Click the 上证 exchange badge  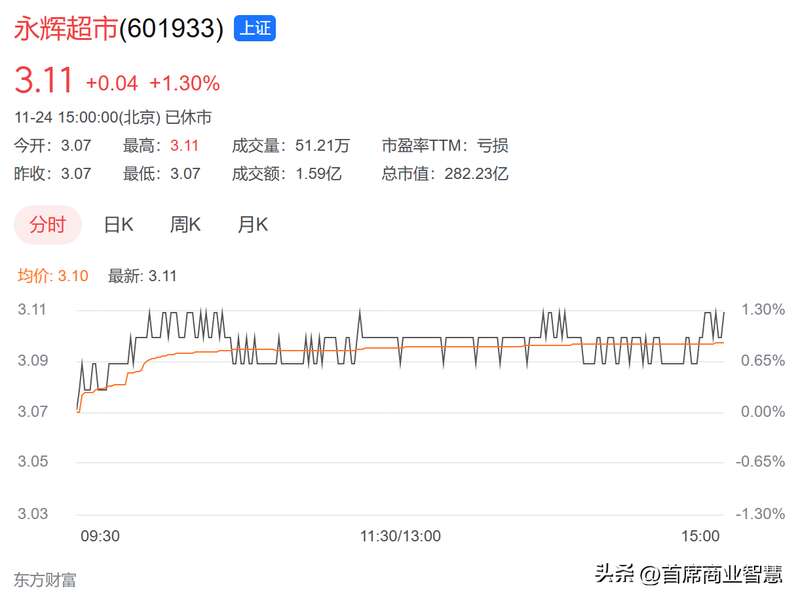(255, 28)
